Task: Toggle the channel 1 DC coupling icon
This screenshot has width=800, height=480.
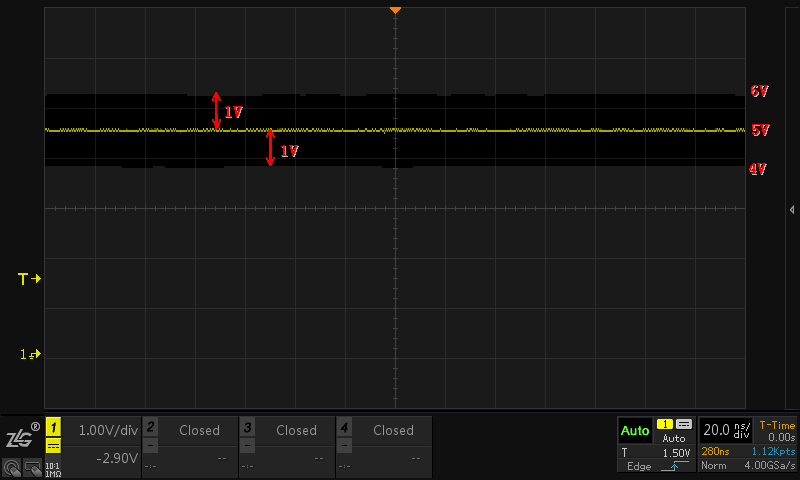Action: 53,445
